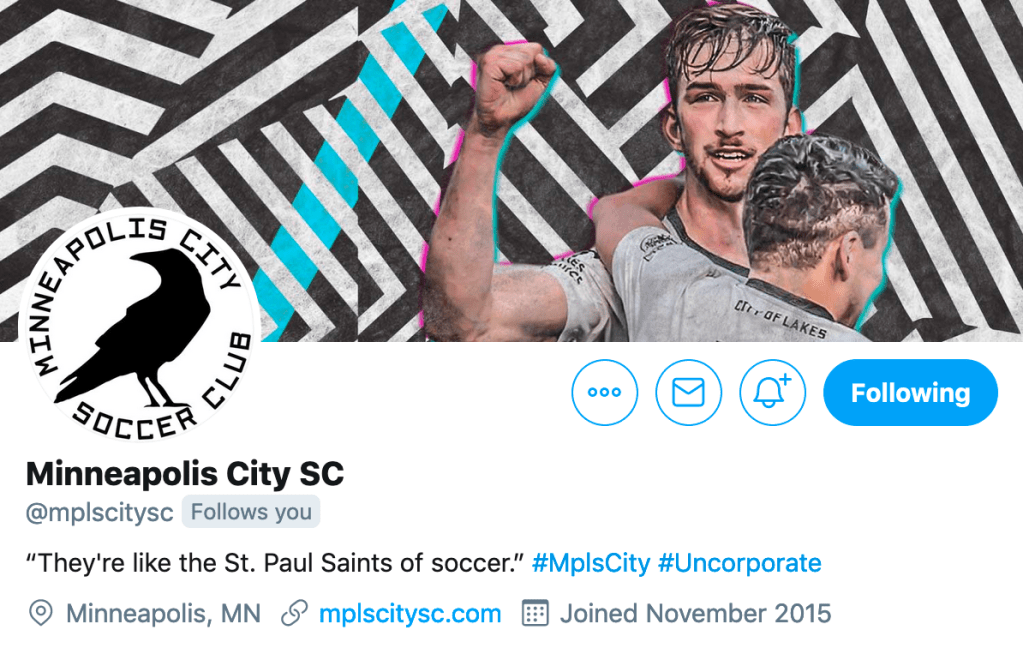Visit the mplscitysc.com website link
Screen dimensions: 1023x648
pyautogui.click(x=410, y=613)
